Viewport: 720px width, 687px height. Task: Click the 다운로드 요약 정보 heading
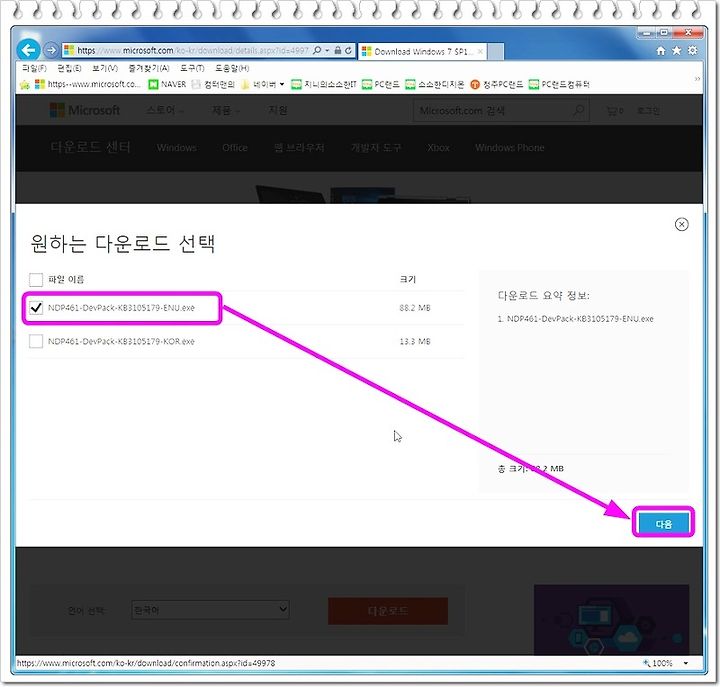544,295
